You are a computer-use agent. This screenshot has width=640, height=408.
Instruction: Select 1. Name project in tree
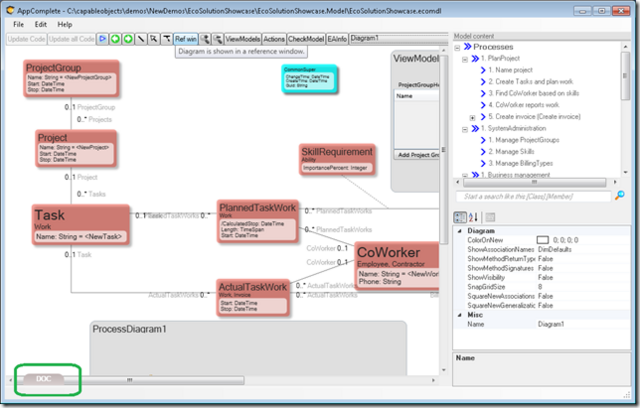[510, 70]
